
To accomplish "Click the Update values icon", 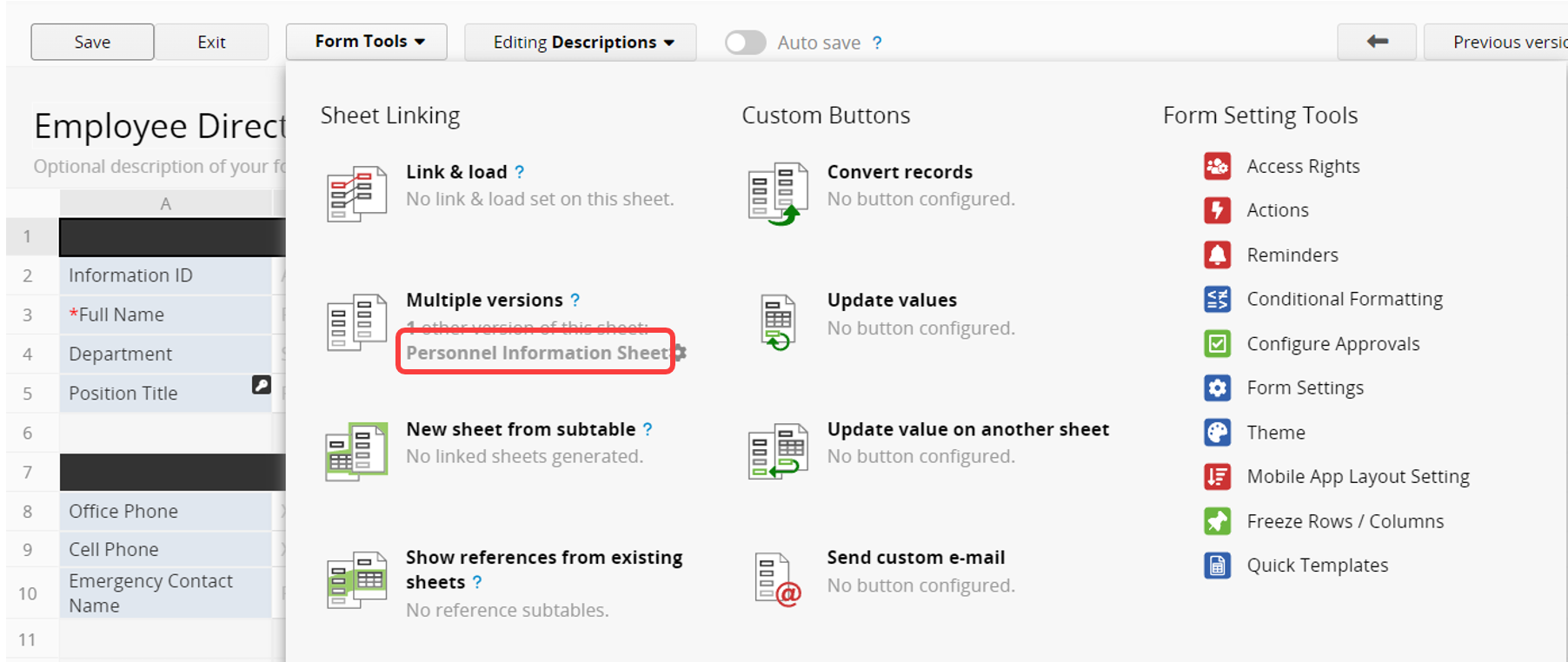I will coord(777,322).
